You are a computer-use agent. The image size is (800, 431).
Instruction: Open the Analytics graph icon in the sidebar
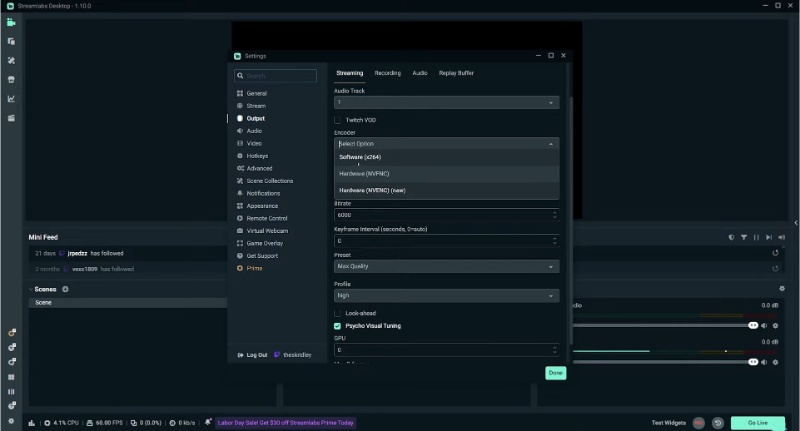(11, 99)
